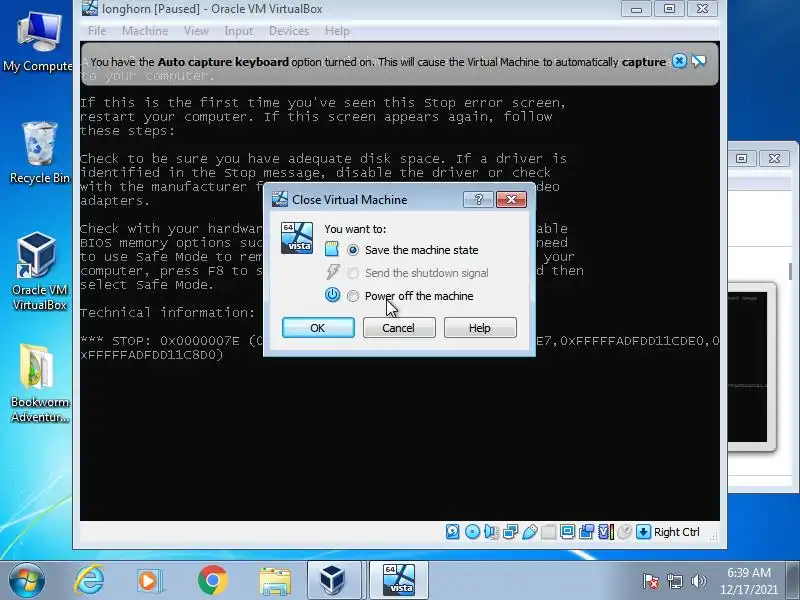Viewport: 800px width, 600px height.
Task: Click the keyboard capture arrow icon
Action: (643, 532)
